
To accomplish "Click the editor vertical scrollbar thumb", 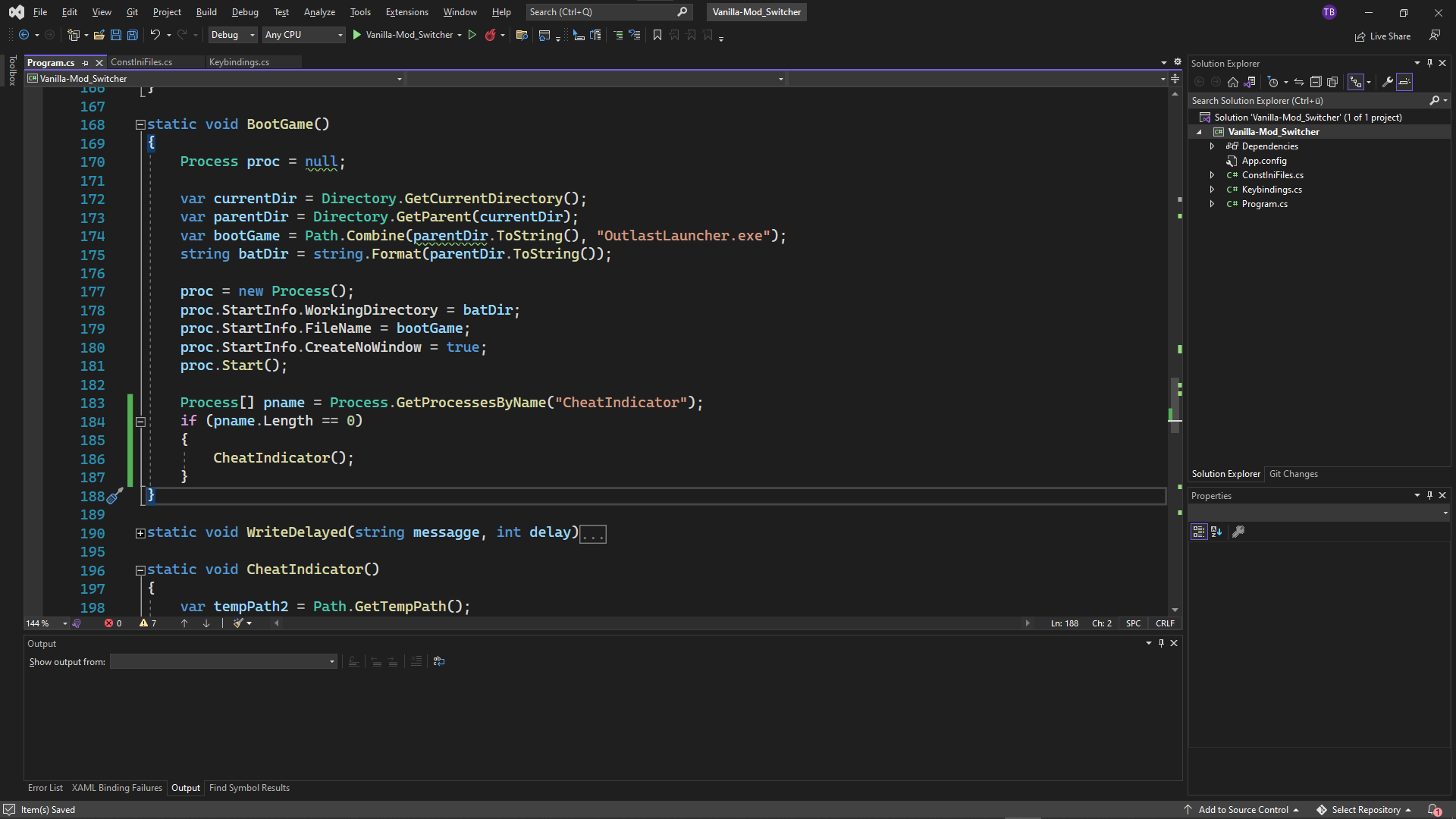I will coord(1175,406).
